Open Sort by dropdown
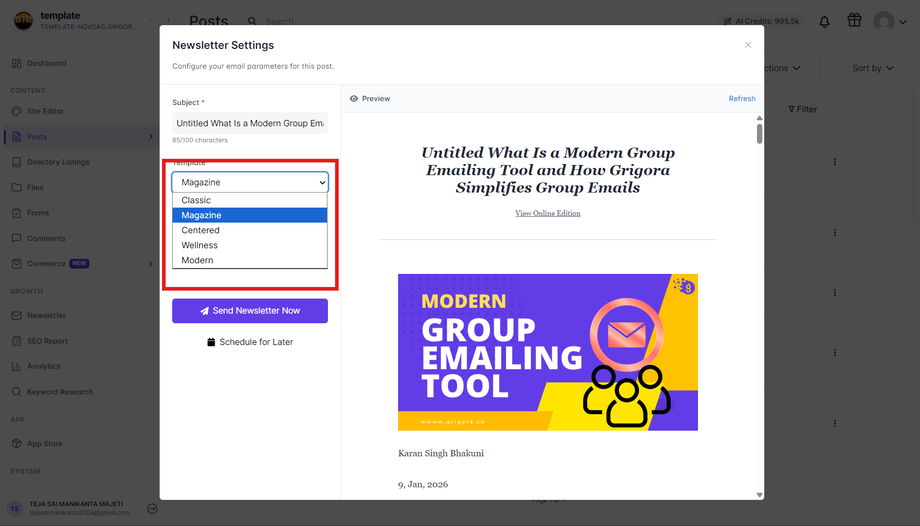The height and width of the screenshot is (526, 920). tap(872, 68)
